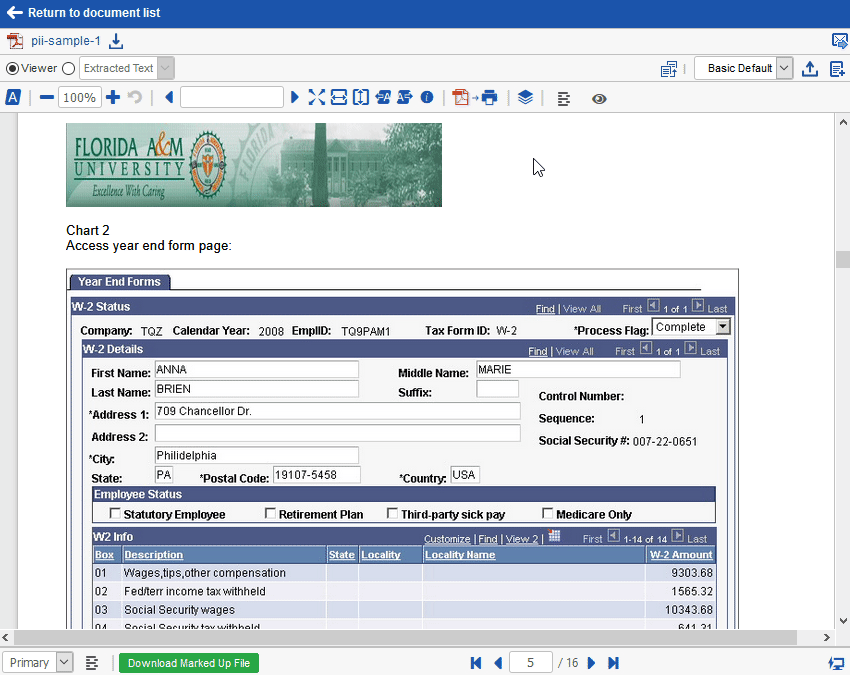Click the Year End Forms tab

(119, 282)
